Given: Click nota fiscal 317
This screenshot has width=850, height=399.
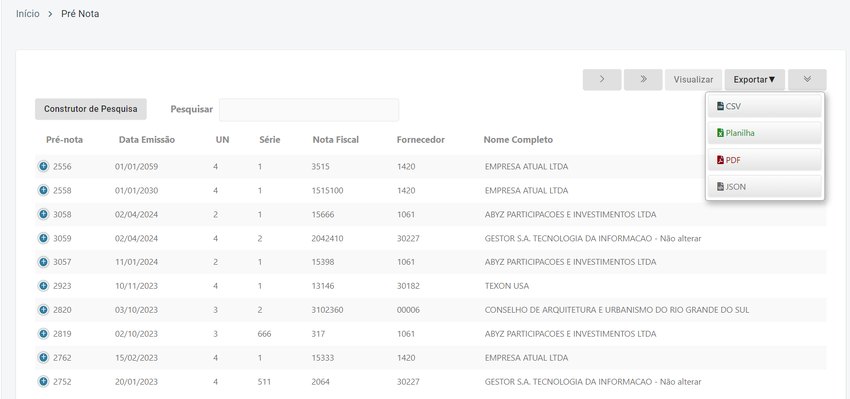Looking at the screenshot, I should click(x=318, y=333).
